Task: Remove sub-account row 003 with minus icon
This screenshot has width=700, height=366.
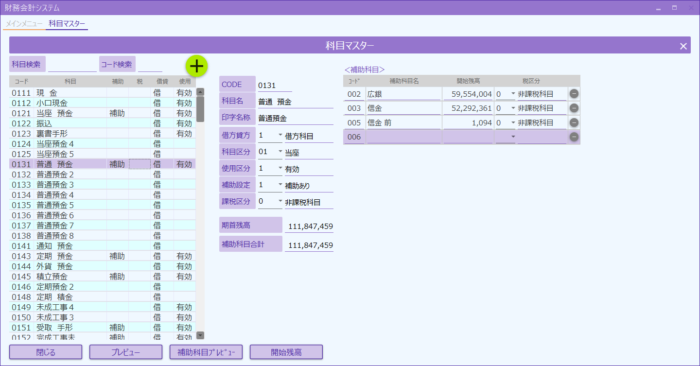Action: pos(574,108)
